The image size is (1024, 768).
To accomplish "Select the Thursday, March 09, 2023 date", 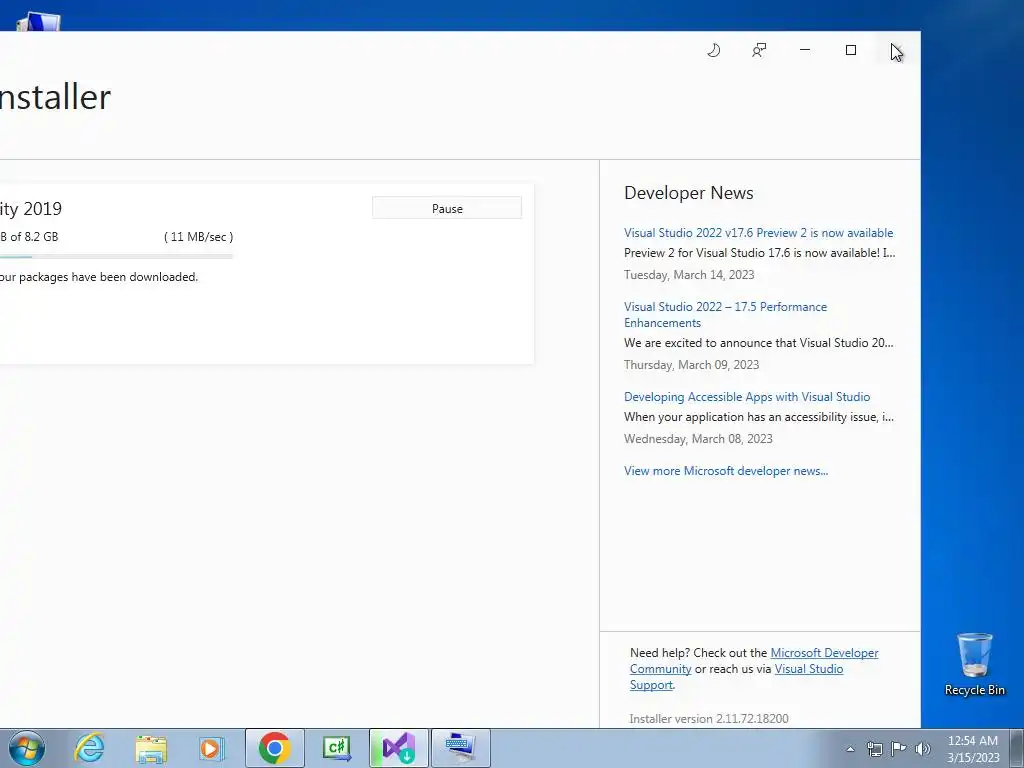I will click(x=691, y=365).
